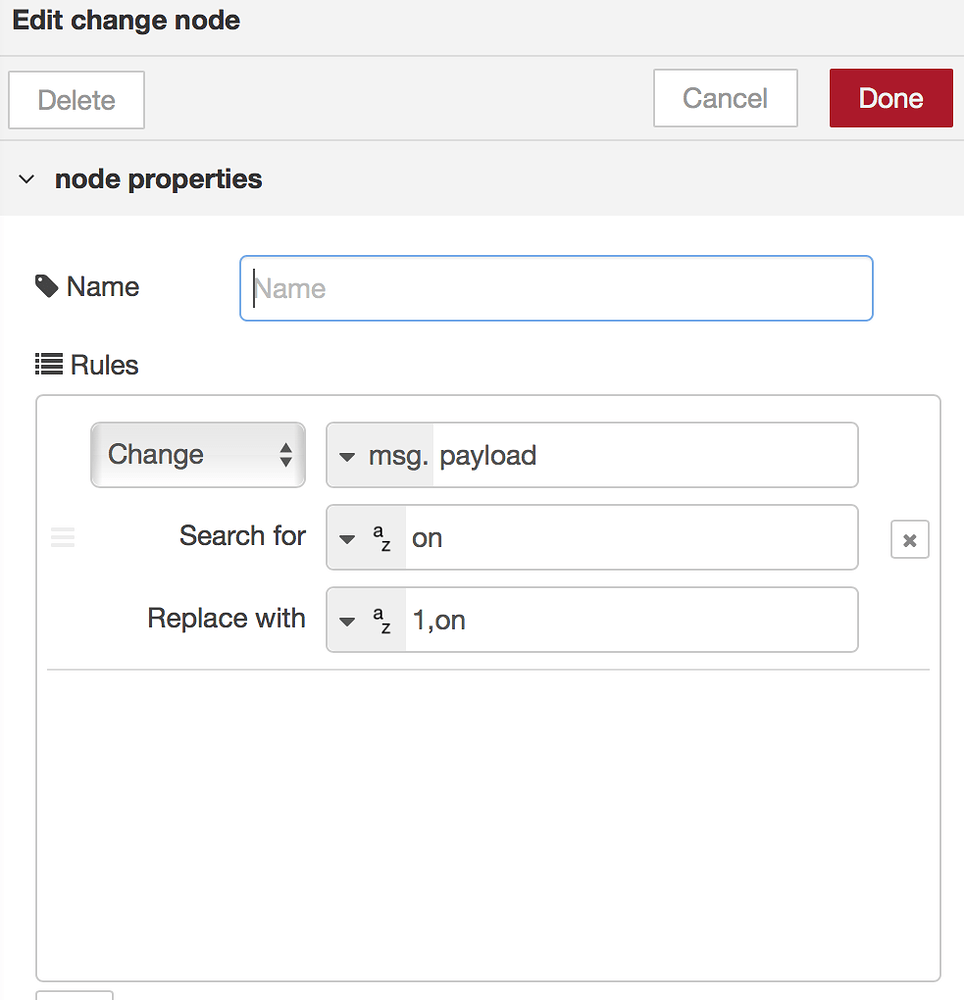
Task: Select the node properties heading
Action: 158,179
